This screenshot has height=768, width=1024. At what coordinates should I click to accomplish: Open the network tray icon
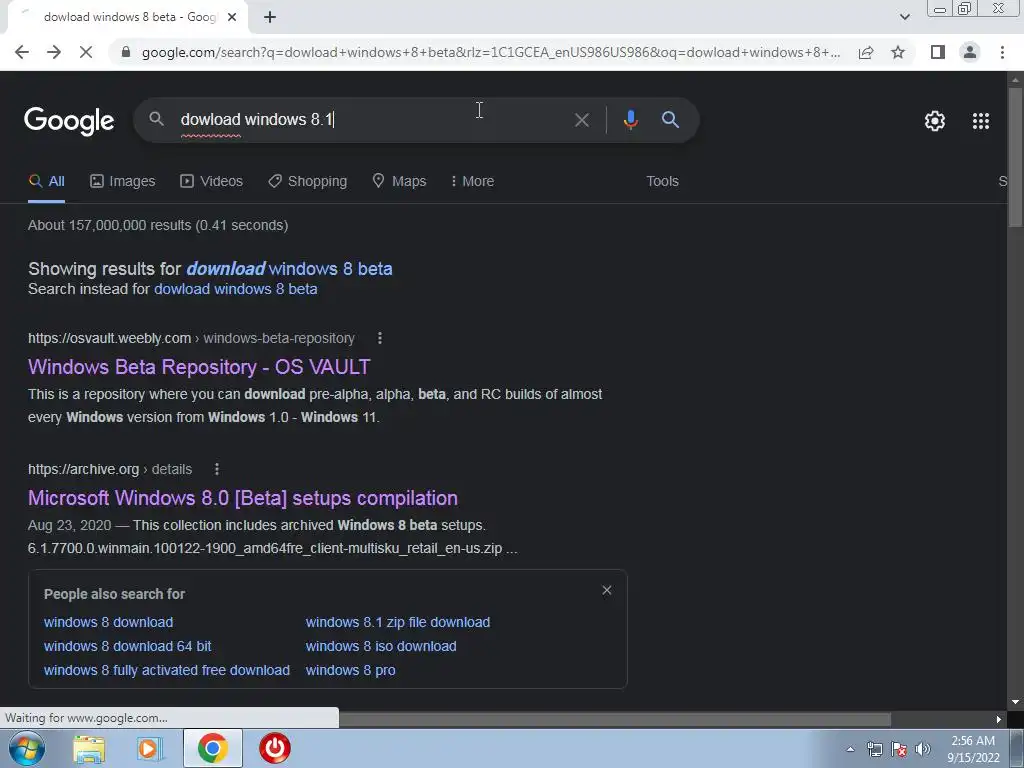874,749
